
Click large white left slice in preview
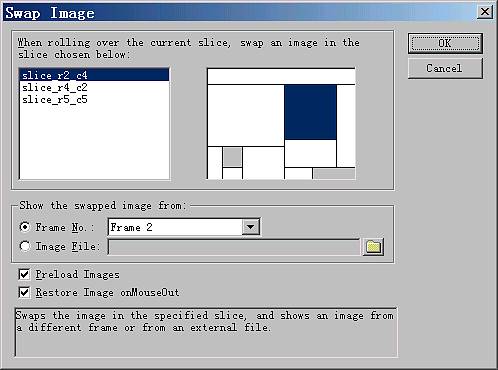click(246, 115)
